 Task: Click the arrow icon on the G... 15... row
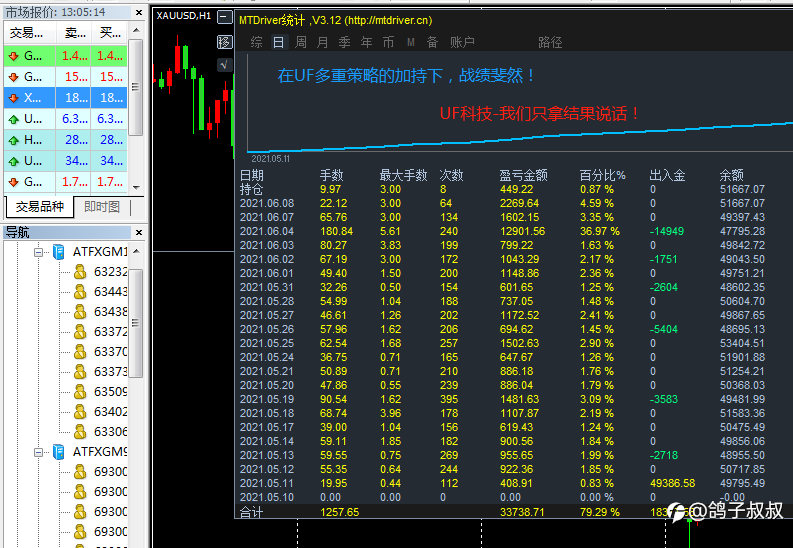[14, 77]
